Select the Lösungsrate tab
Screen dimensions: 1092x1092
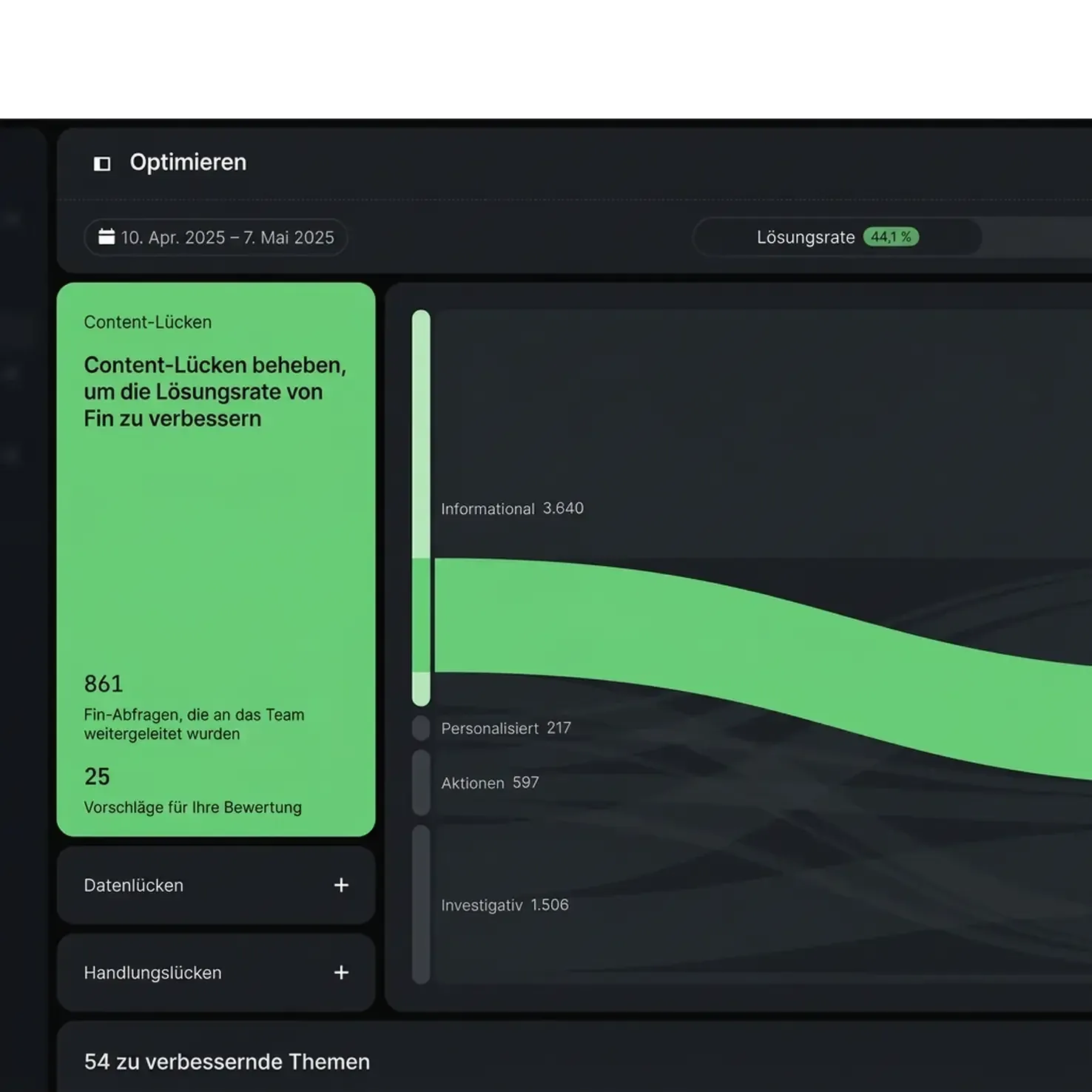pos(837,237)
